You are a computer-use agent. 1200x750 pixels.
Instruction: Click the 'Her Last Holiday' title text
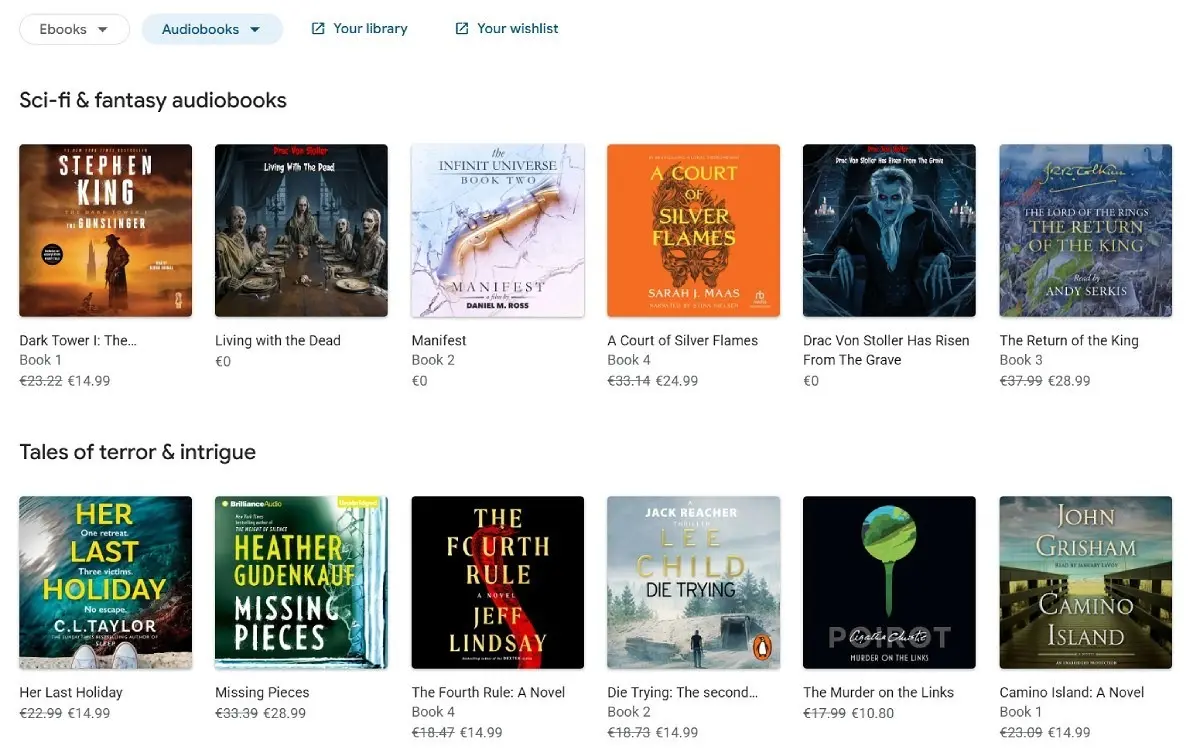(x=71, y=693)
